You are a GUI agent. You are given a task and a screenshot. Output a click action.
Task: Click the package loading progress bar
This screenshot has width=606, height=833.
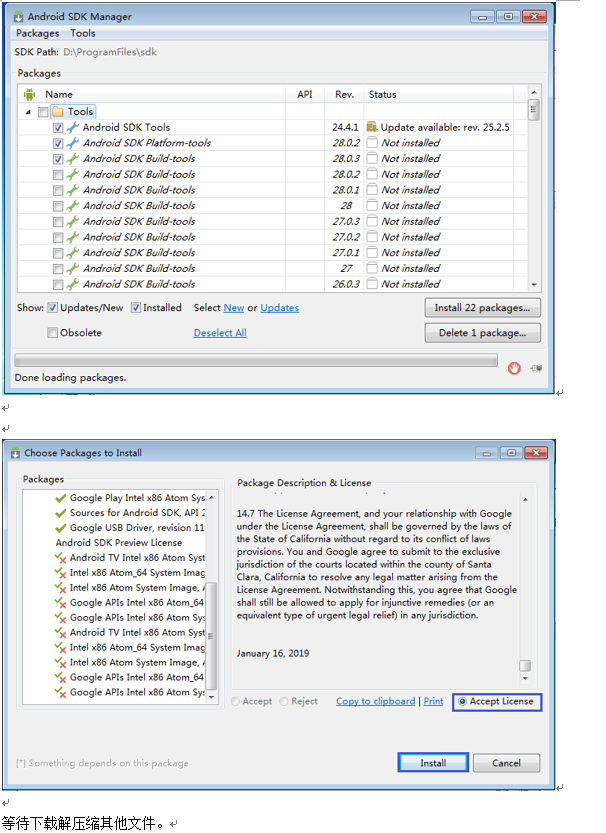[x=256, y=361]
